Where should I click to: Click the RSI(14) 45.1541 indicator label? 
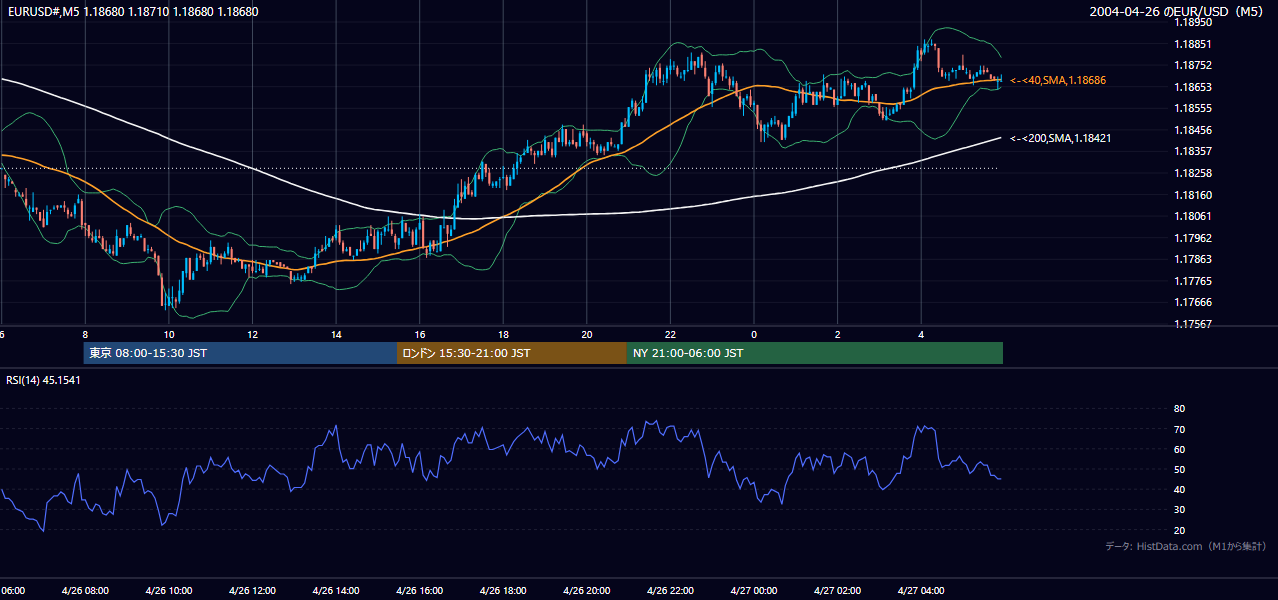(43, 380)
